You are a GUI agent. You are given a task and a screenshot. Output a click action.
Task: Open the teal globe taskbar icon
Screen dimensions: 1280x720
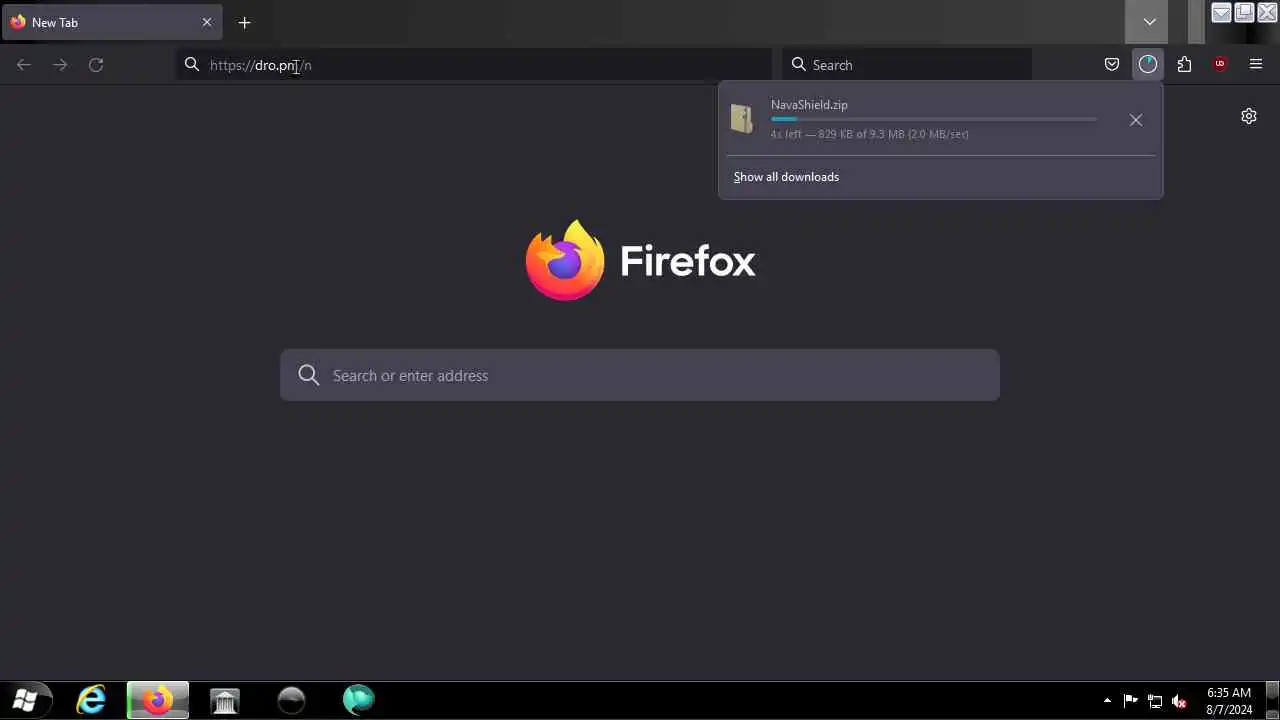(358, 700)
